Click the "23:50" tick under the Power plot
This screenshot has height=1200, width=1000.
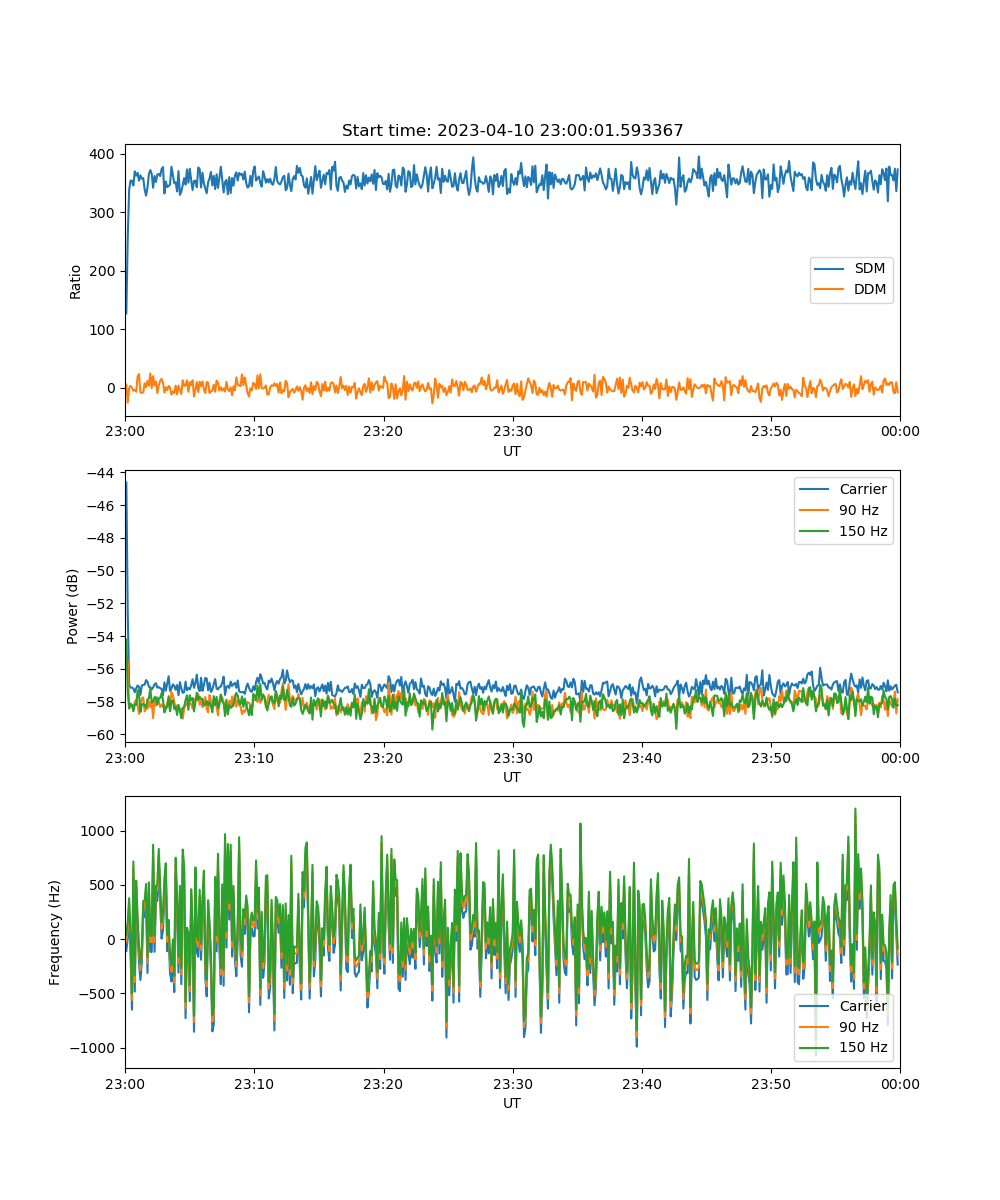pyautogui.click(x=770, y=758)
